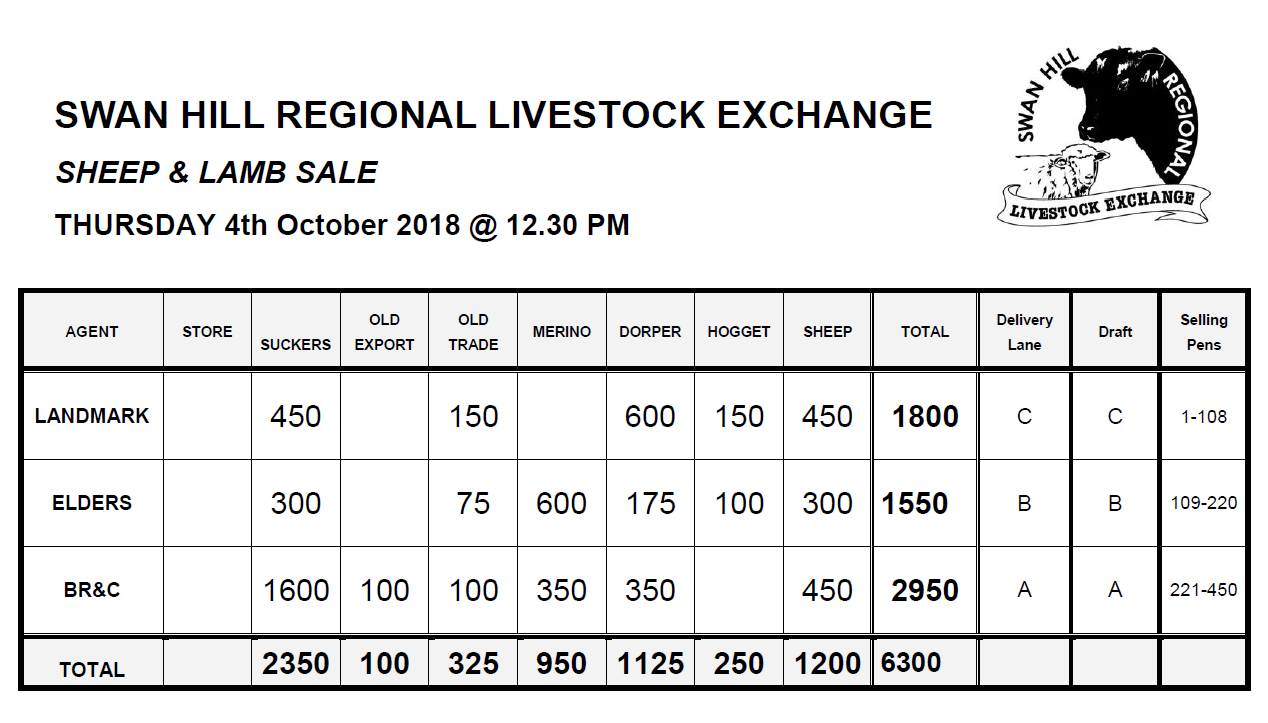
Task: Click the MERINO column header
Action: (x=561, y=332)
